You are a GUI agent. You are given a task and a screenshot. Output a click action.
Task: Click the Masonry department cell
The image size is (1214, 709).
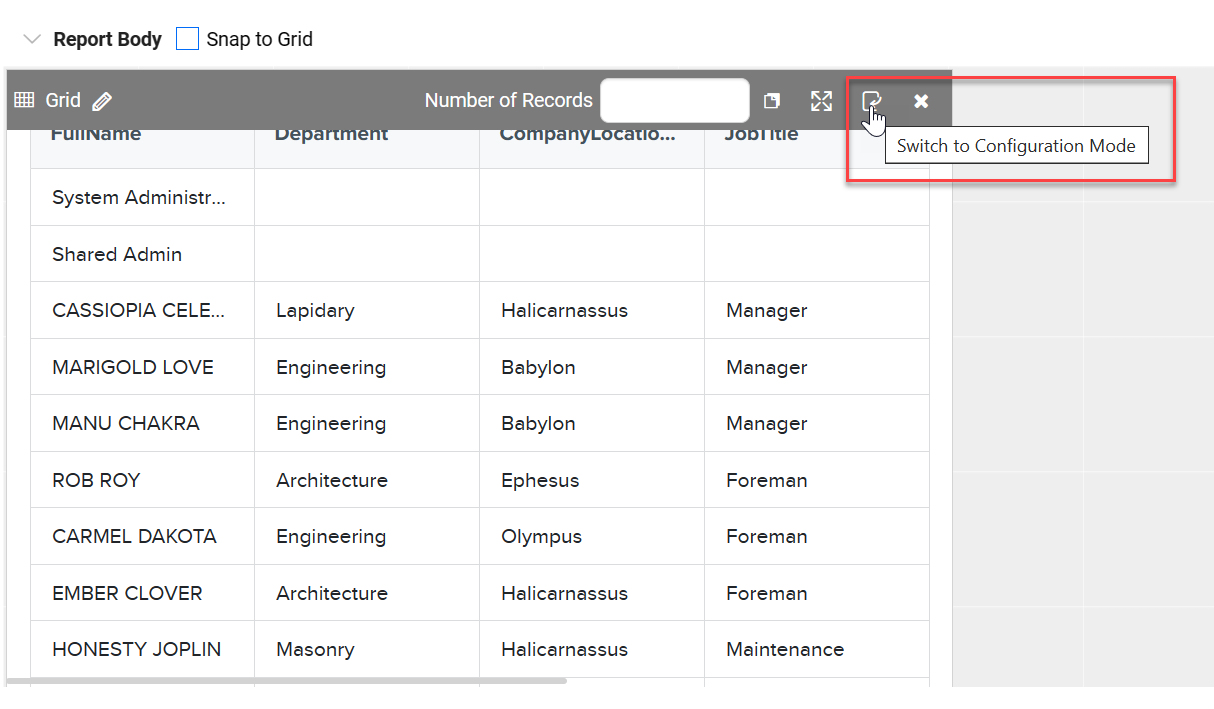[367, 649]
